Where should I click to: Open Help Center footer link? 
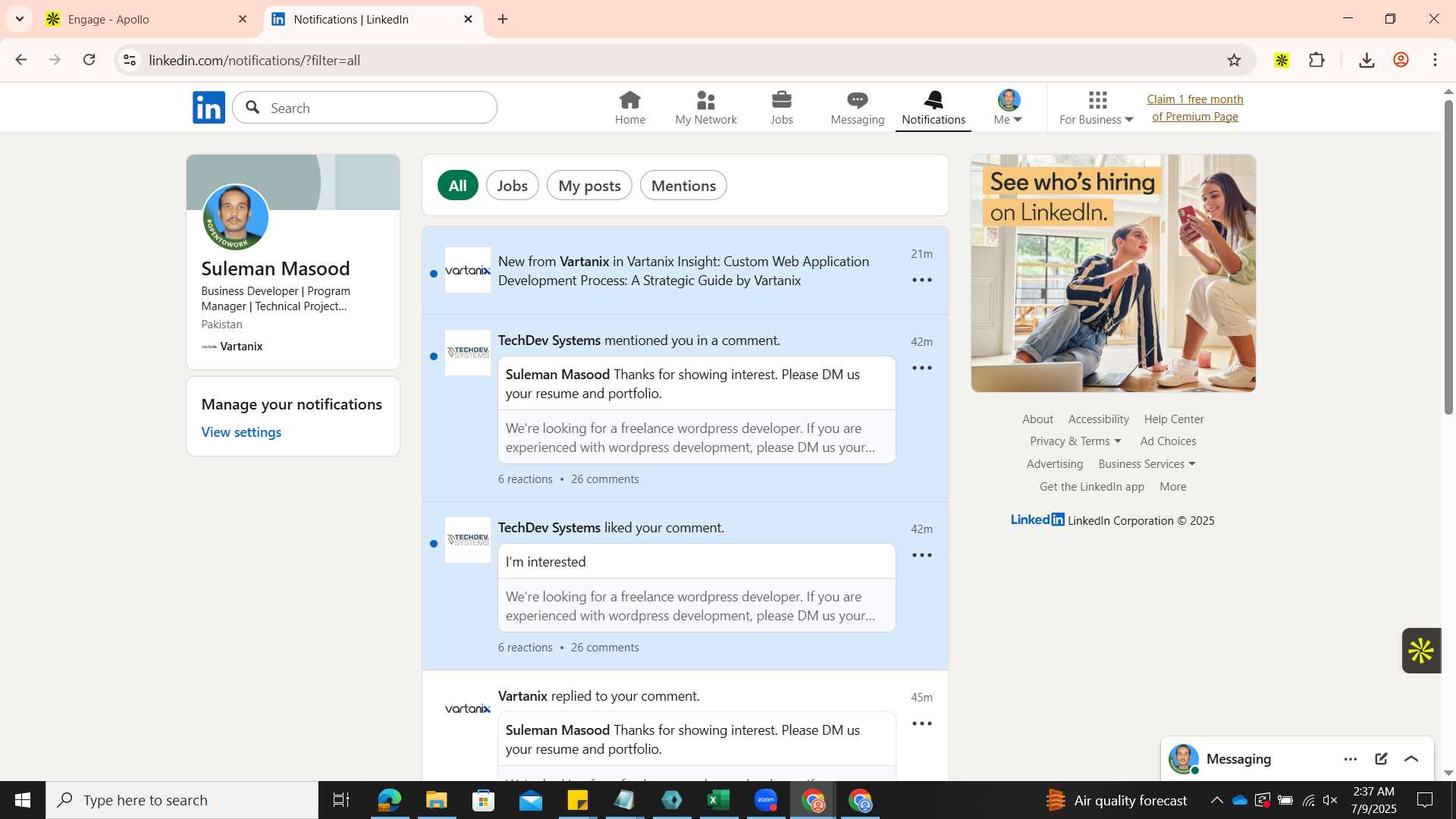pos(1174,419)
